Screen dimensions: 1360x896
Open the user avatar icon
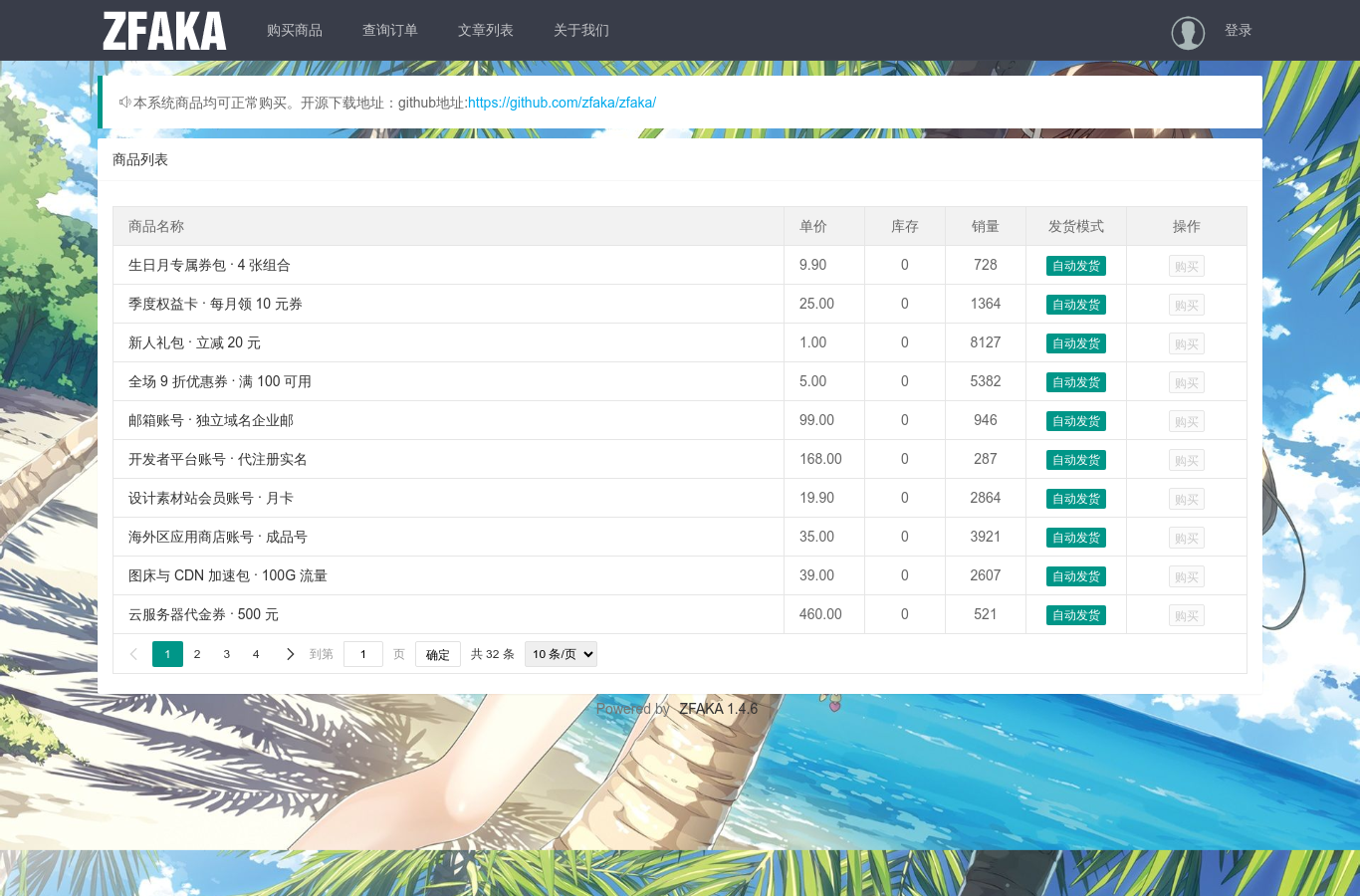pos(1188,33)
